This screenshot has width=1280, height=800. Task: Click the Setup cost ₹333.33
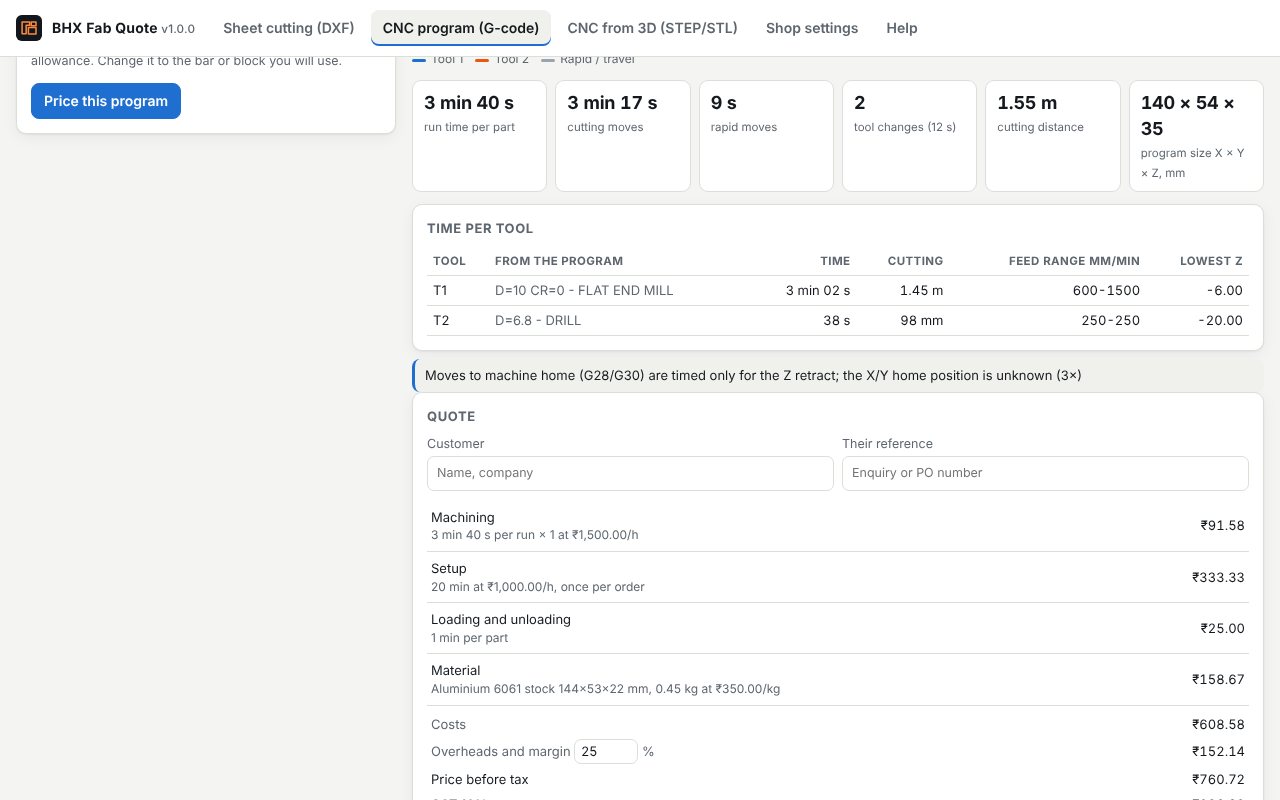click(x=1218, y=577)
